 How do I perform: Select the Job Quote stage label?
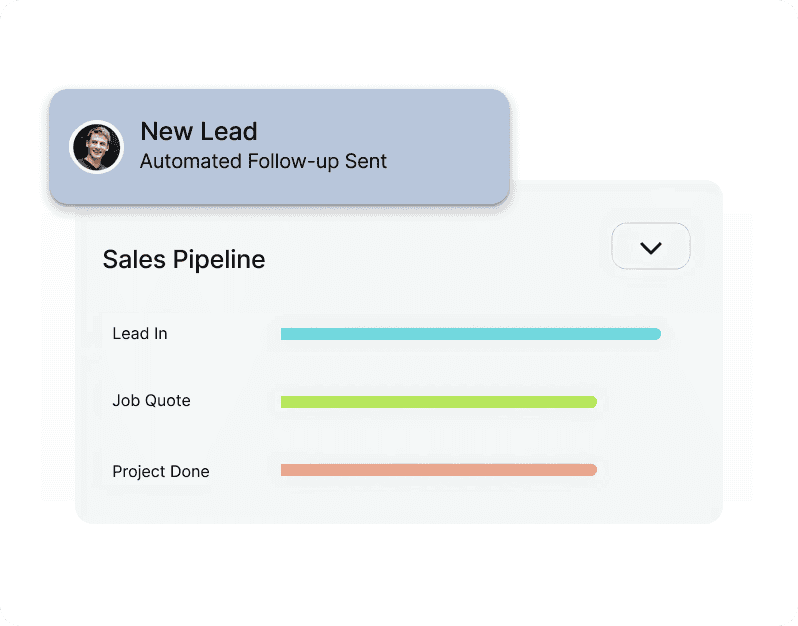click(151, 401)
